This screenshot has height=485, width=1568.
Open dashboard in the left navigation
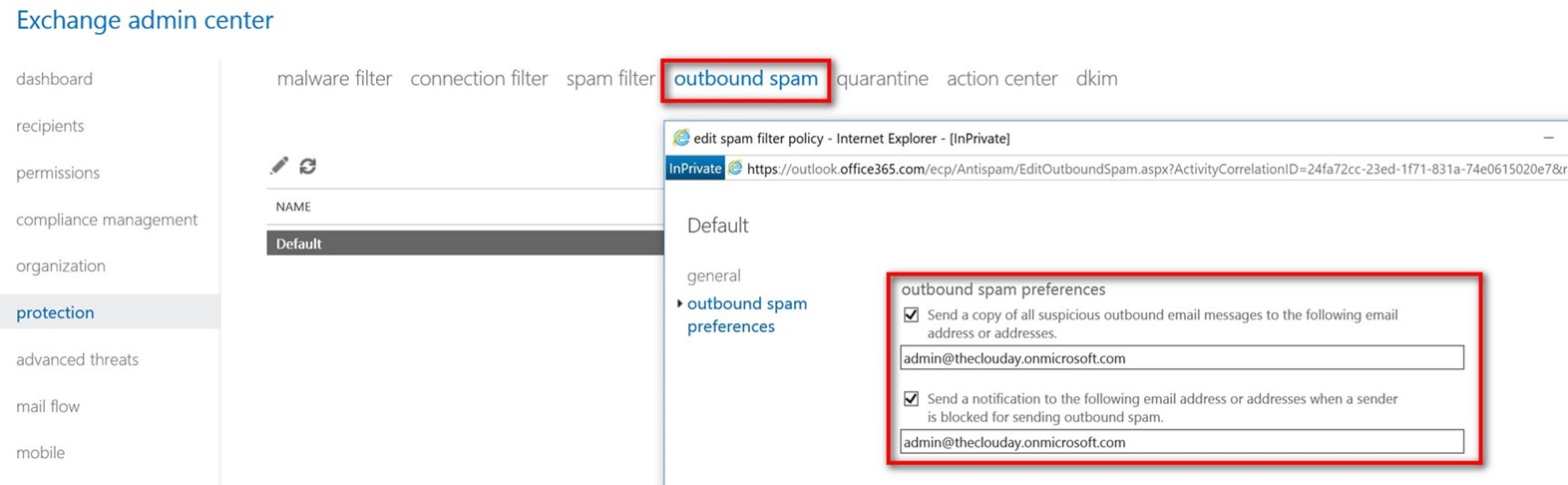pyautogui.click(x=54, y=79)
